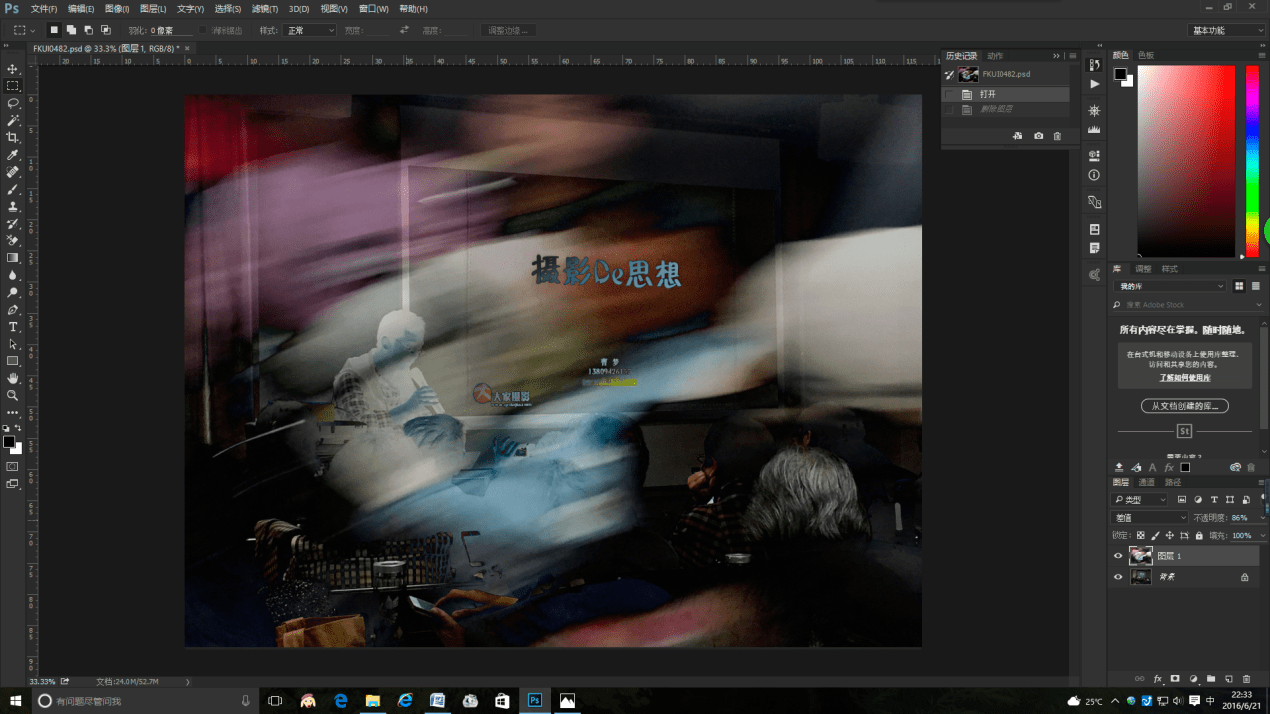The height and width of the screenshot is (714, 1270).
Task: Choose 'New selection' mode in options bar
Action: 54,31
